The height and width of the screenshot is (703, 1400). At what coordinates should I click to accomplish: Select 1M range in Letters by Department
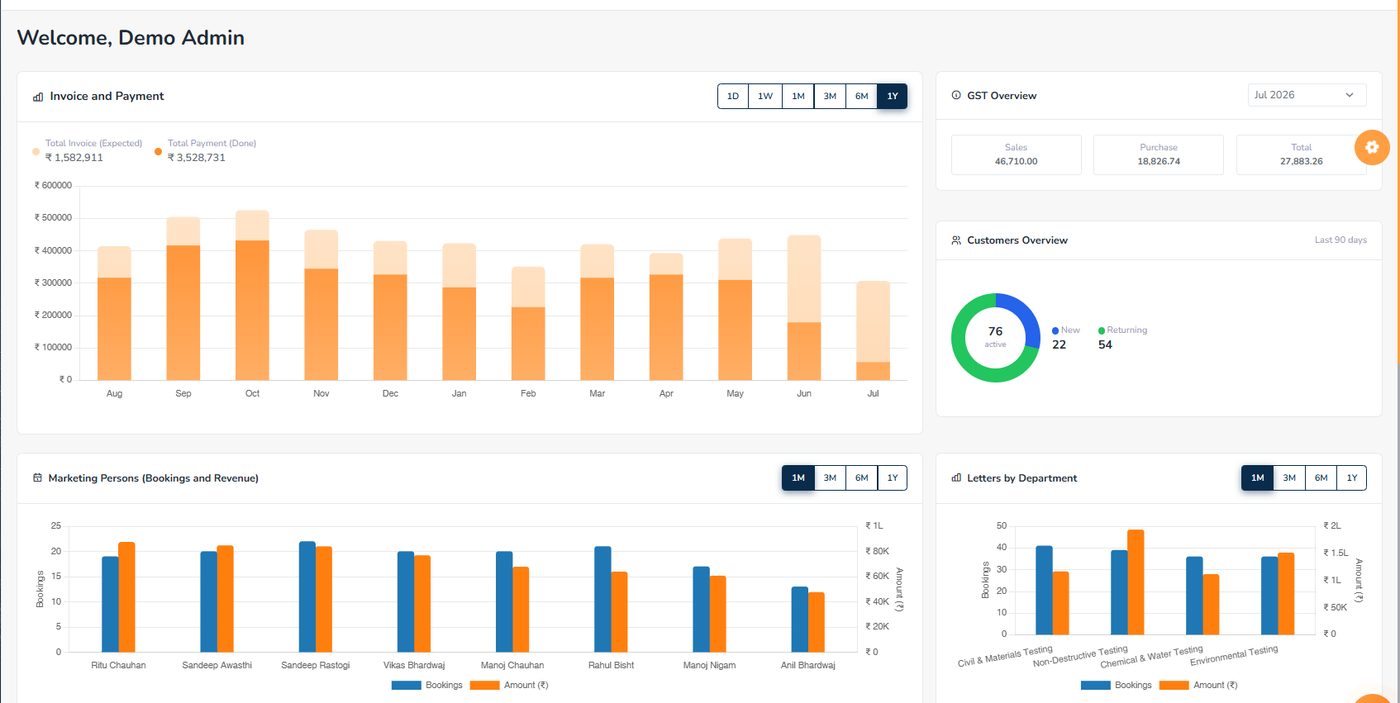[x=1258, y=478]
